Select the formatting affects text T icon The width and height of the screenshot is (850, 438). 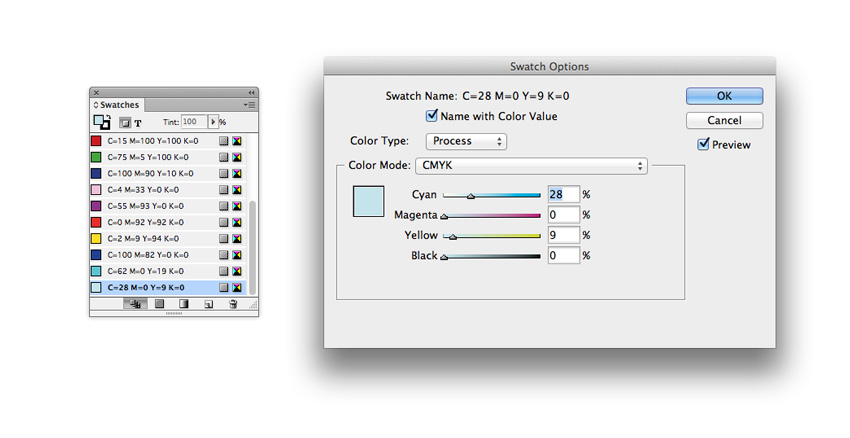[x=138, y=122]
